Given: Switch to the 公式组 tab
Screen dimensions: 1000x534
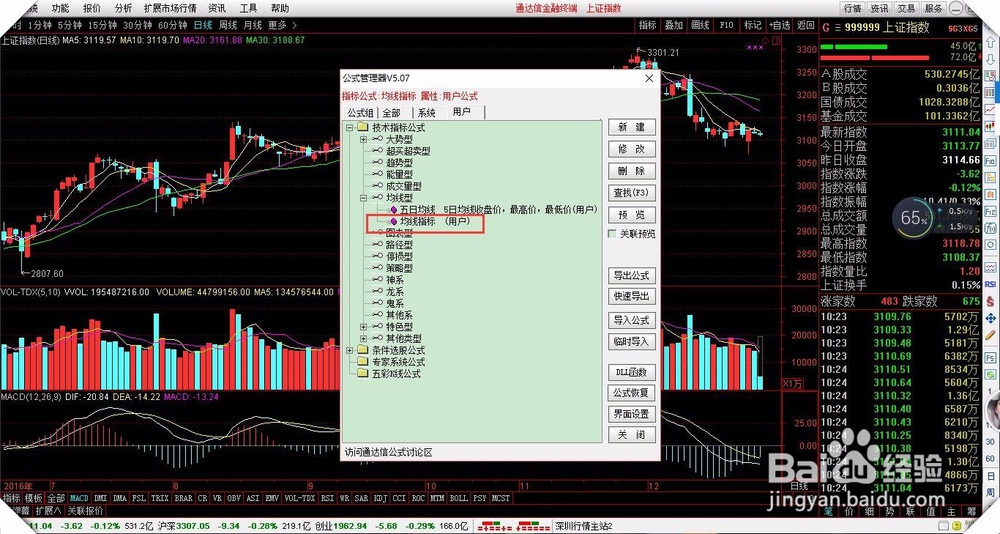Looking at the screenshot, I should [x=360, y=112].
